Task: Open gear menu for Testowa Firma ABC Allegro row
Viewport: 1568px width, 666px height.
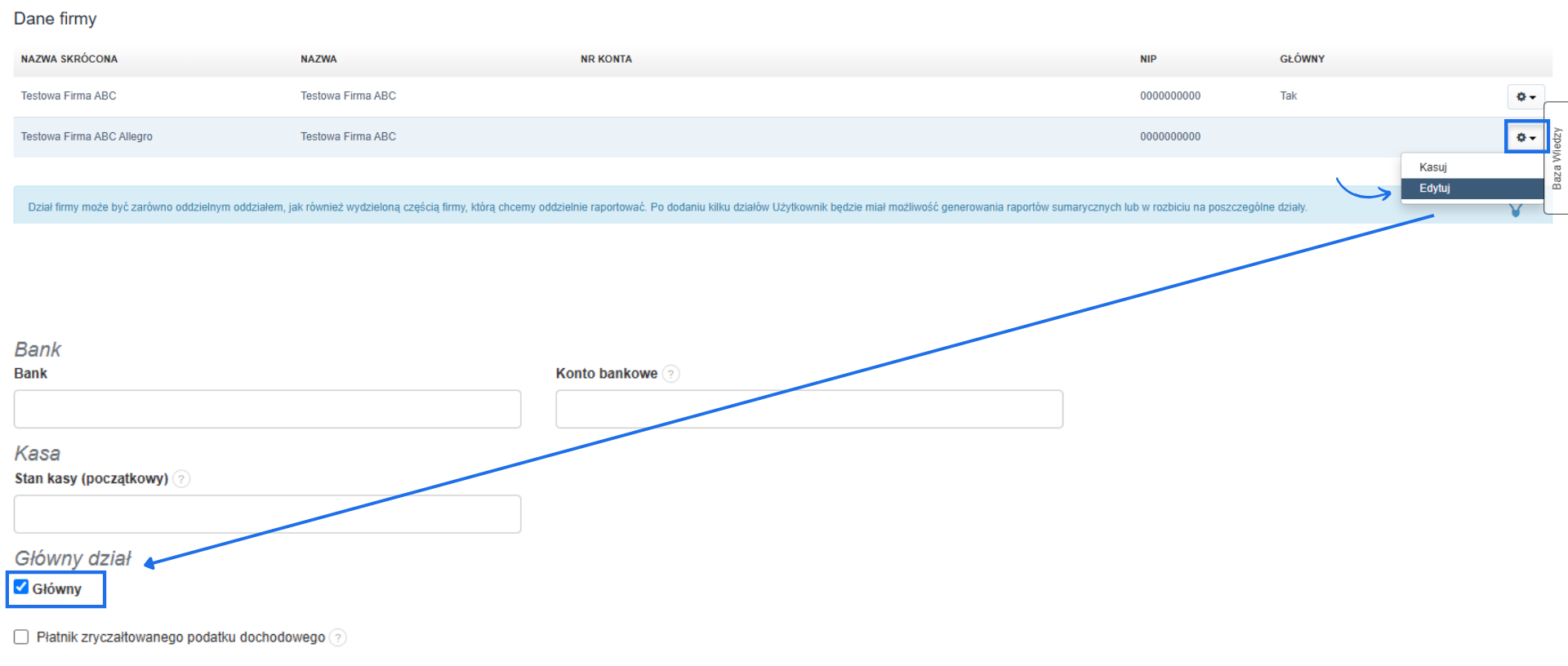Action: pyautogui.click(x=1526, y=137)
